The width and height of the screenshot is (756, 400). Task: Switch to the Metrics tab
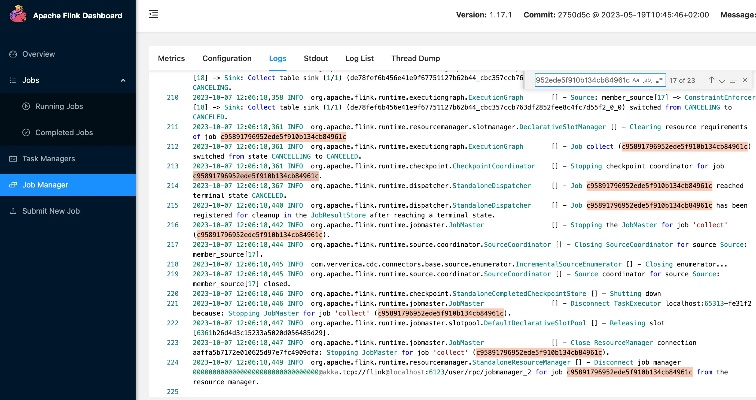172,59
